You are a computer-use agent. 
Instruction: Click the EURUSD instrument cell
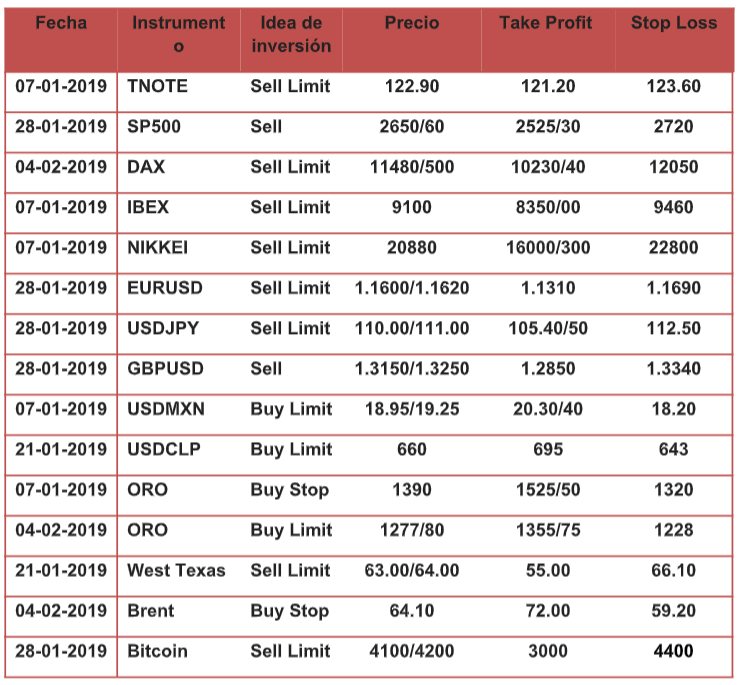(164, 288)
